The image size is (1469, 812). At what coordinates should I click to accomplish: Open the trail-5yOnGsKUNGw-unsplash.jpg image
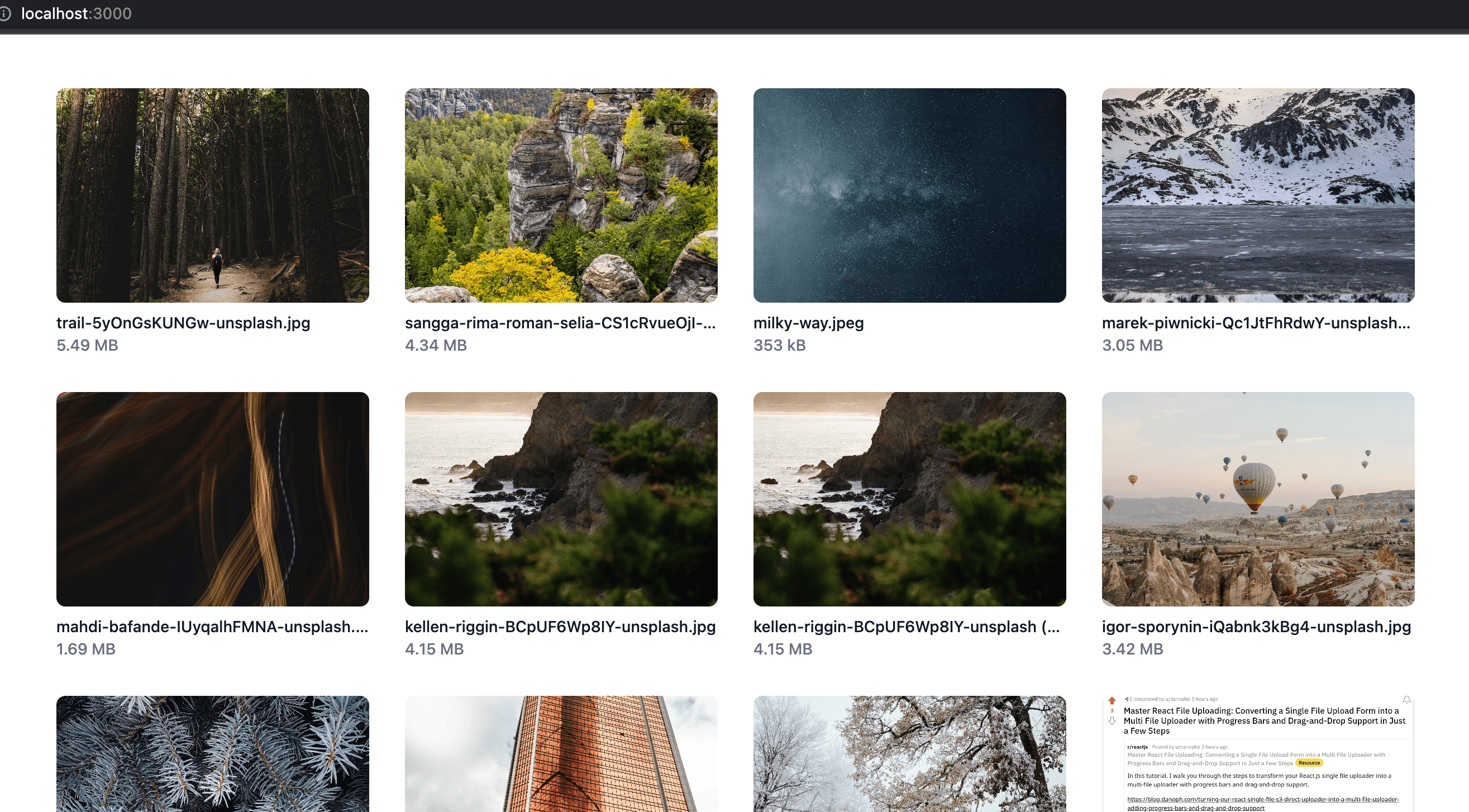coord(213,195)
